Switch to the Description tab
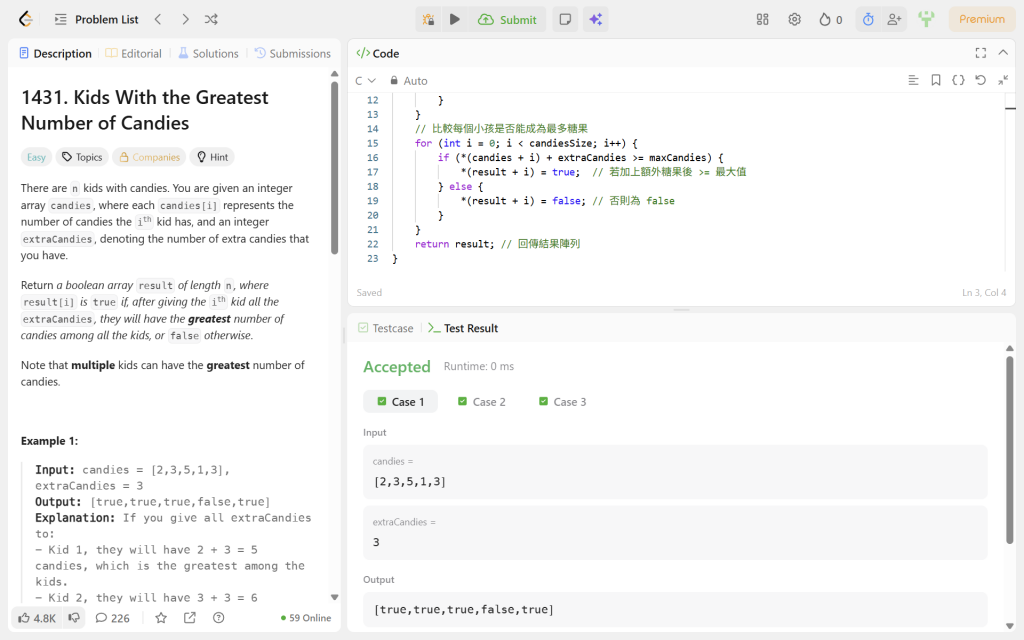This screenshot has height=640, width=1024. click(56, 54)
